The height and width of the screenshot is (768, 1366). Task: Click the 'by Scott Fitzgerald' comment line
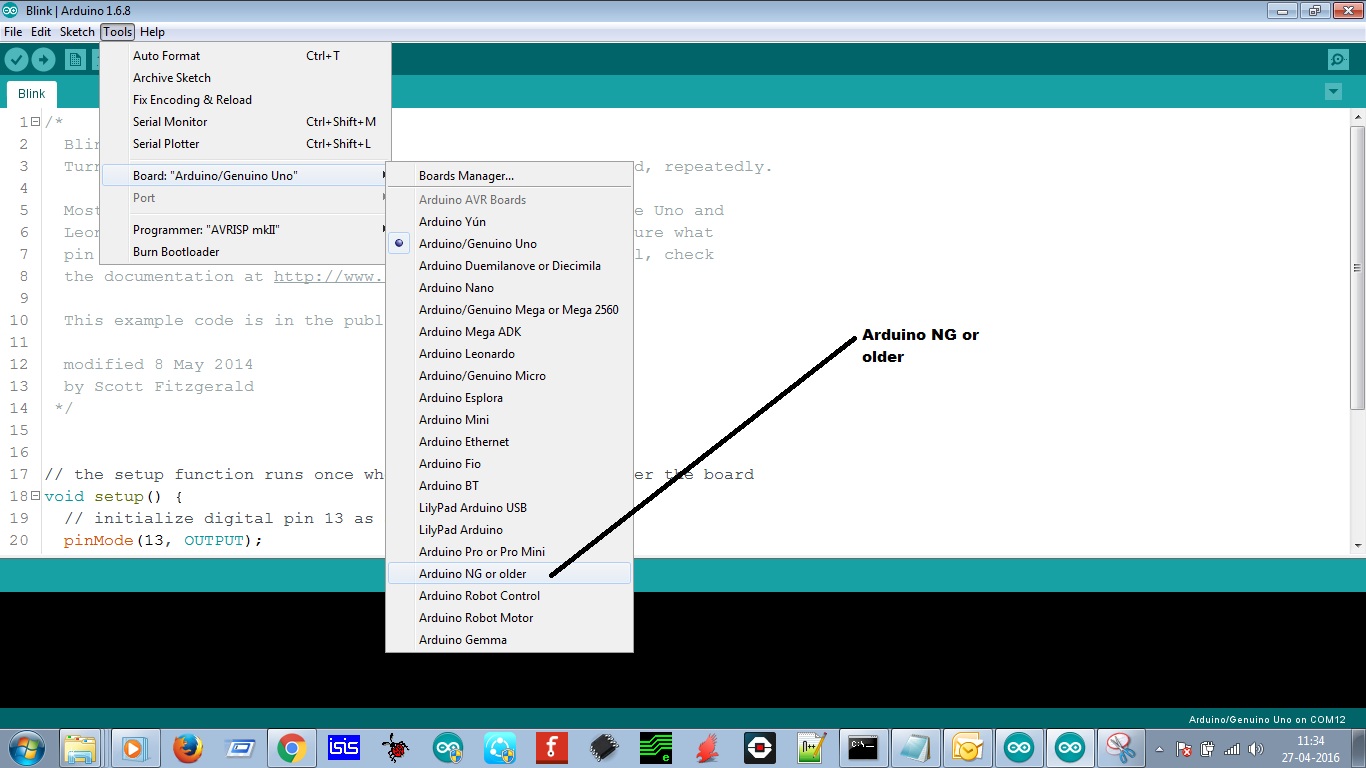tap(159, 386)
